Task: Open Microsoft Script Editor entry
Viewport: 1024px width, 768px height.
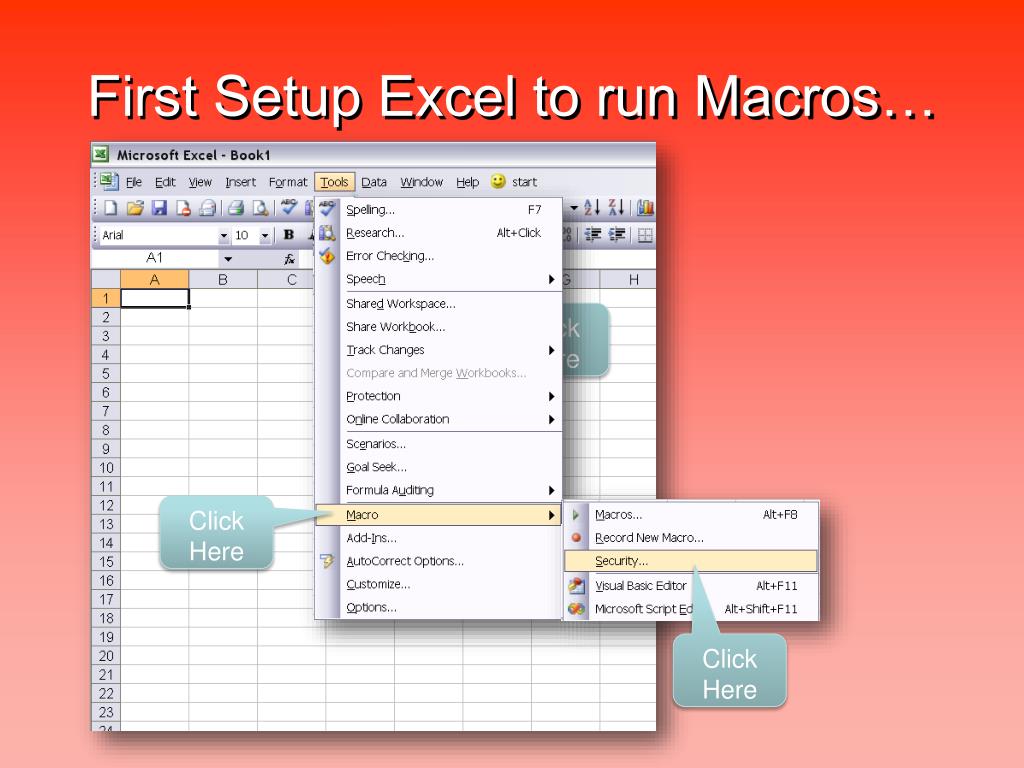Action: pyautogui.click(x=691, y=609)
